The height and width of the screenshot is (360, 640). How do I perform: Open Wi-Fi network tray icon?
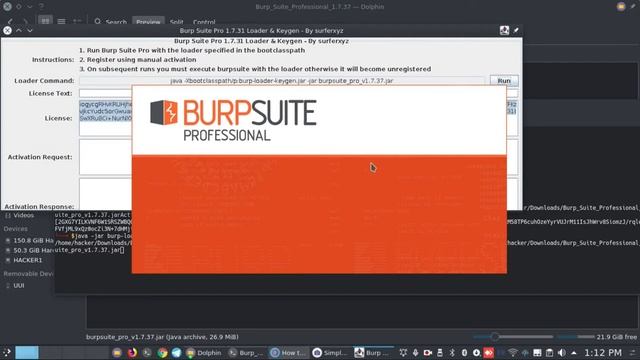(513, 352)
